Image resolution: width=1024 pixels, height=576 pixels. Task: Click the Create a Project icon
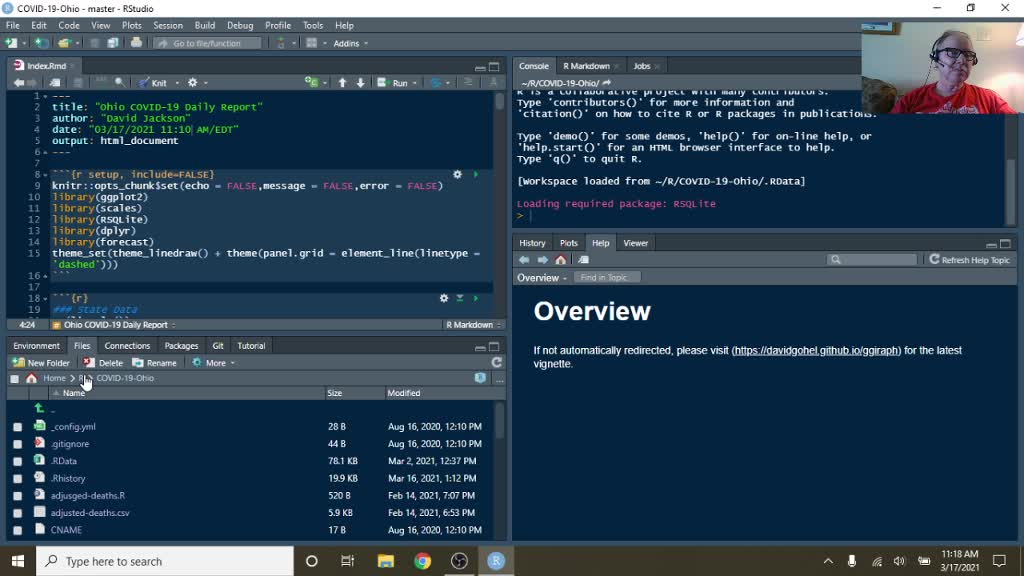coord(41,43)
